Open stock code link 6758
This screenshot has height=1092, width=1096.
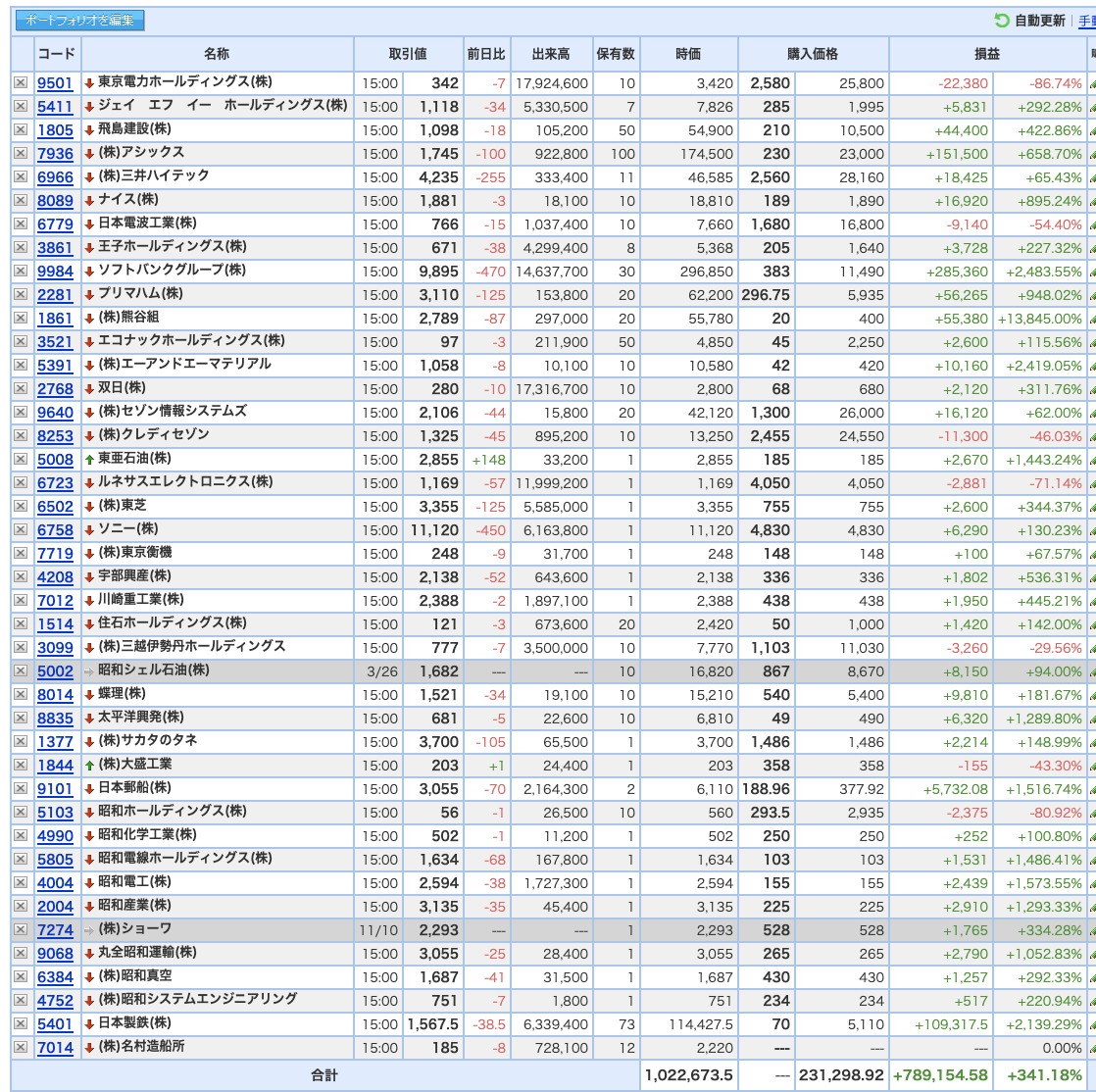55,530
